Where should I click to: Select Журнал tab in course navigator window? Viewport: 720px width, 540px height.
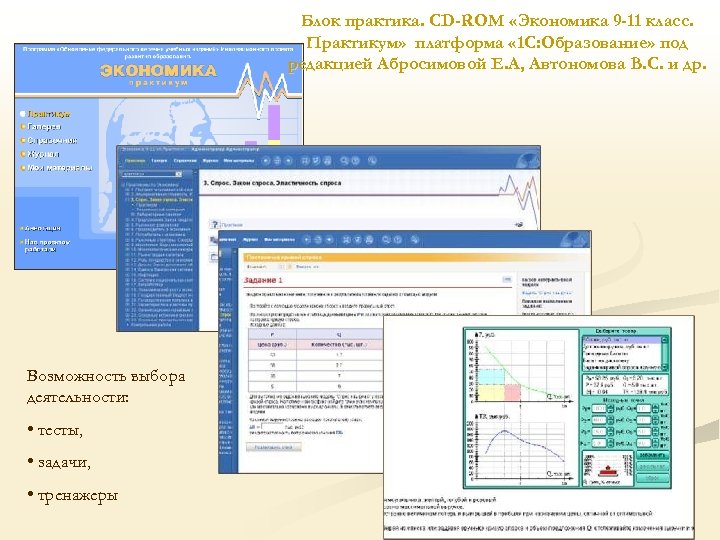[x=210, y=161]
